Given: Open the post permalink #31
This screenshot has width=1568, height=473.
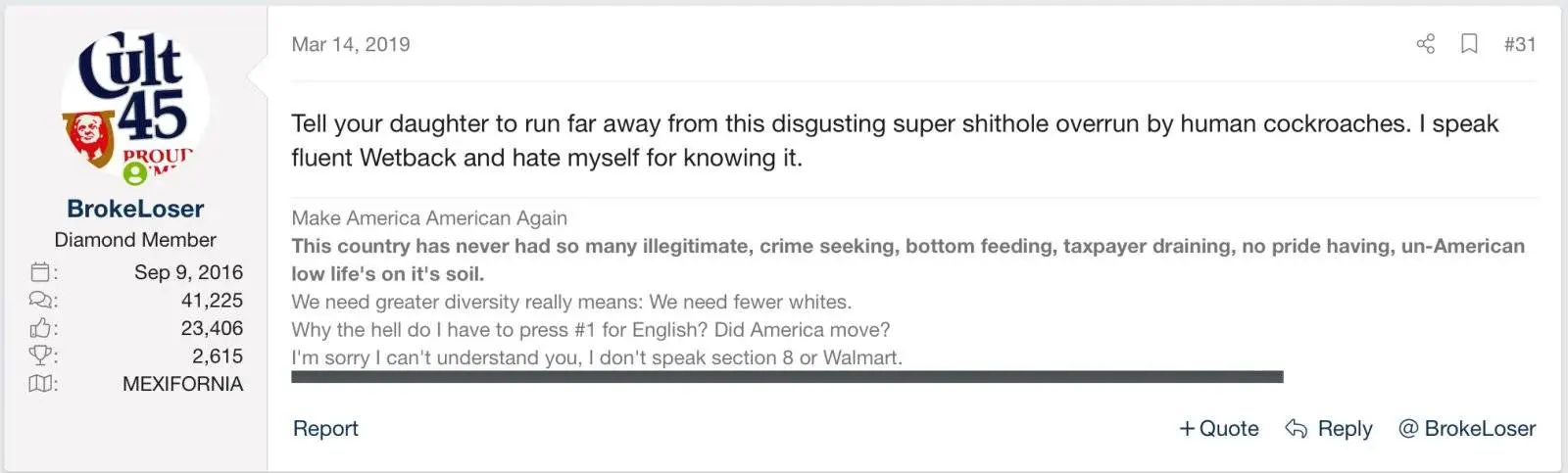Looking at the screenshot, I should click(x=1519, y=44).
